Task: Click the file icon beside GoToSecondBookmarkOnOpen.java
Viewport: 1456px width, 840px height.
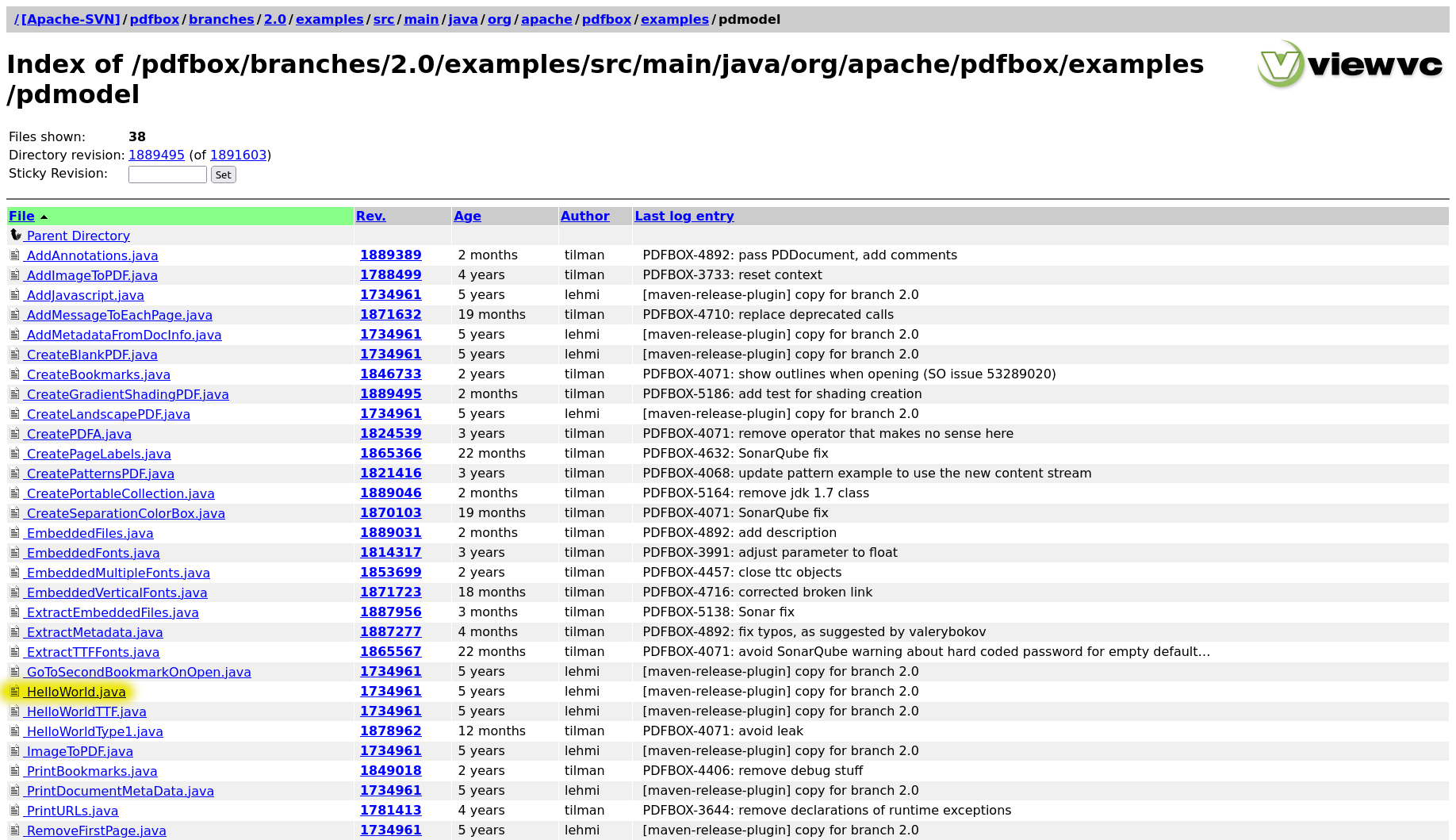Action: coord(15,671)
